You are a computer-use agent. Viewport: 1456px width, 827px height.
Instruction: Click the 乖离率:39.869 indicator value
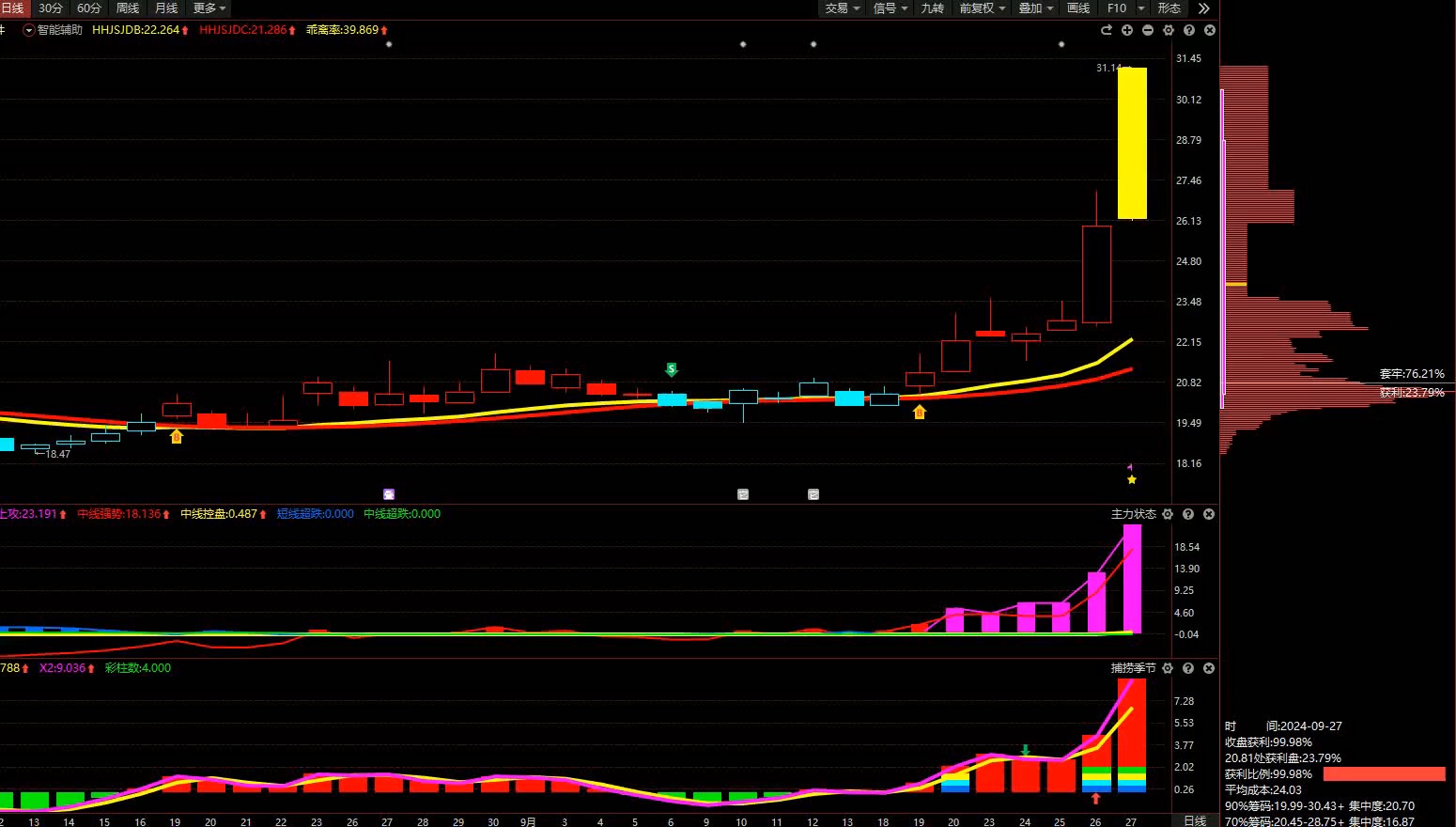(343, 30)
